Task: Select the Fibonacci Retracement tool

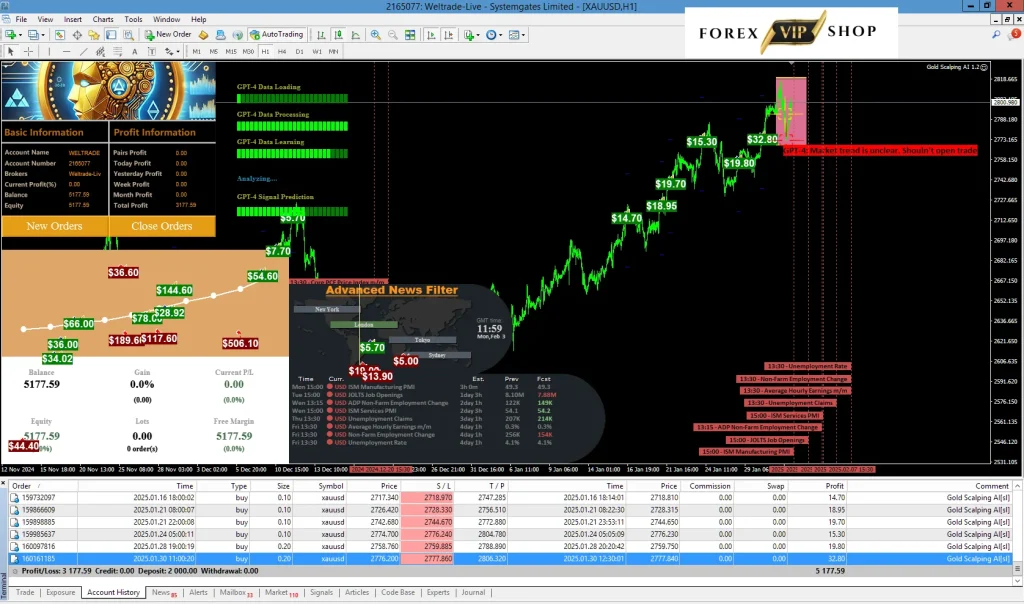Action: (x=118, y=51)
